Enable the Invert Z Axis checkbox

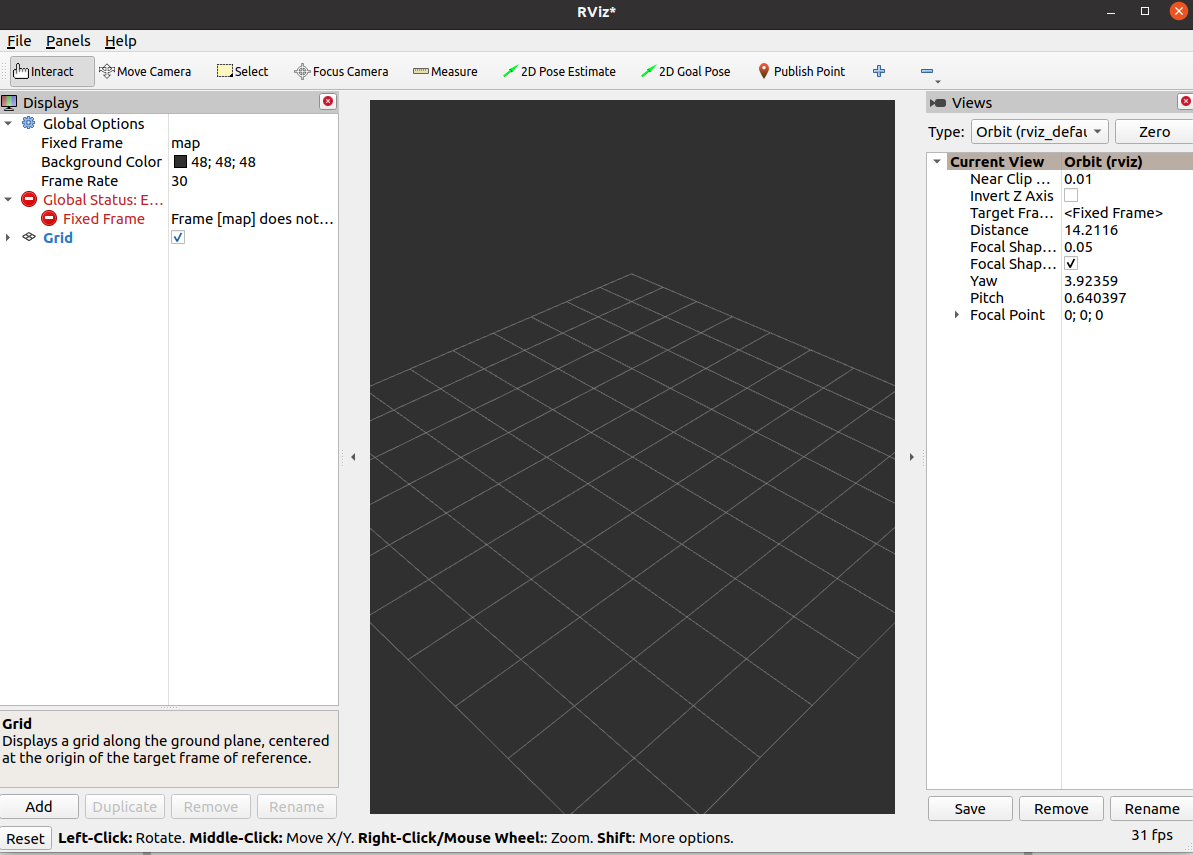coord(1071,196)
